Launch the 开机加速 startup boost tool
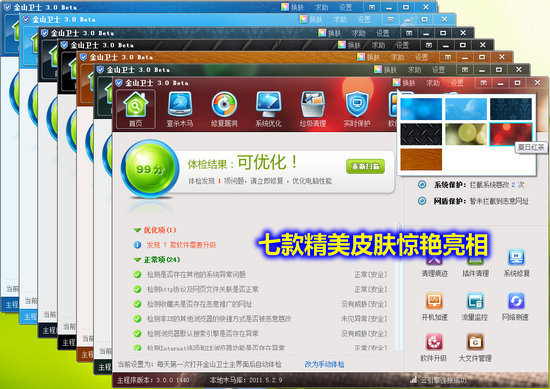The image size is (550, 389). 434,307
